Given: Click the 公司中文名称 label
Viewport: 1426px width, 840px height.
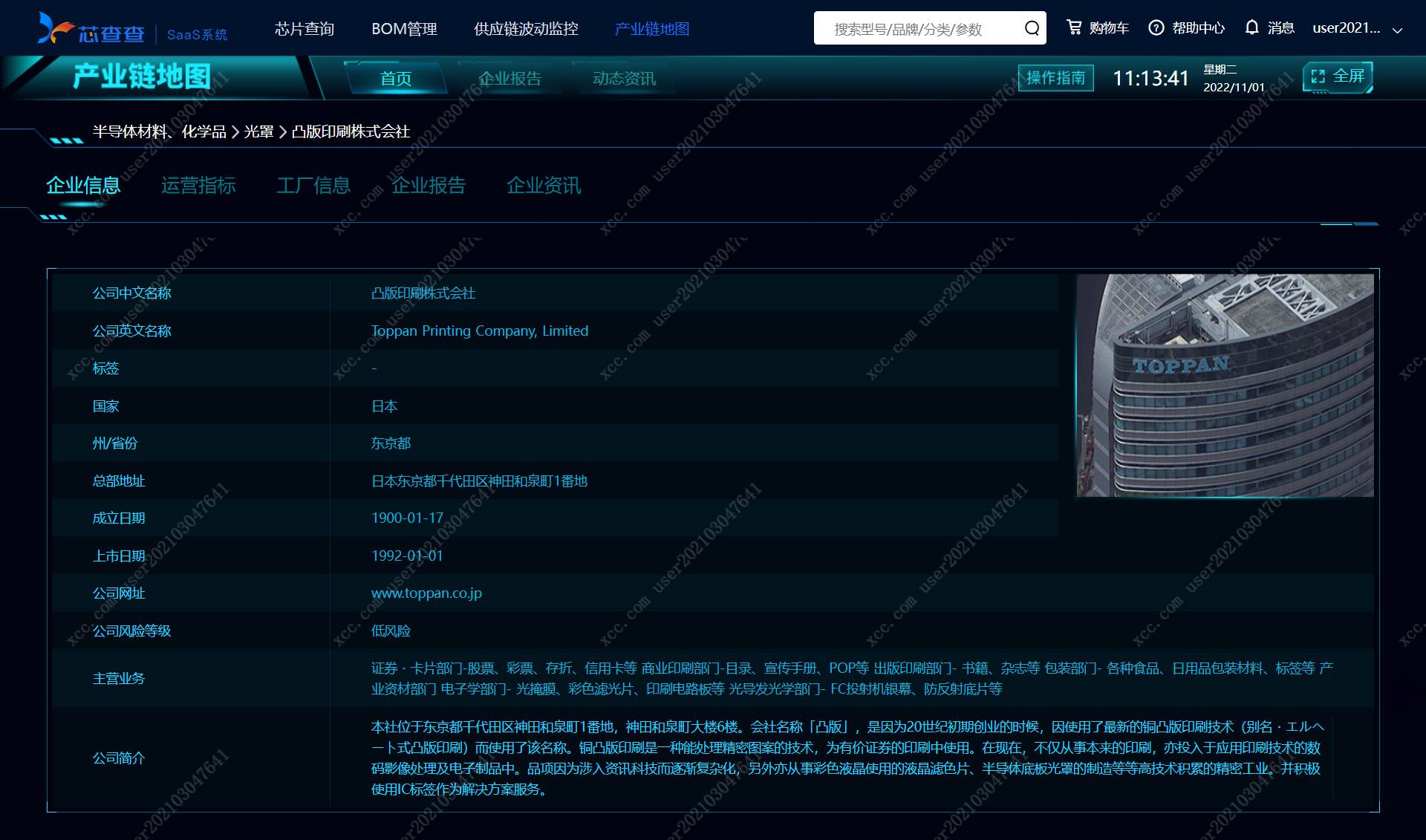Looking at the screenshot, I should click(131, 293).
